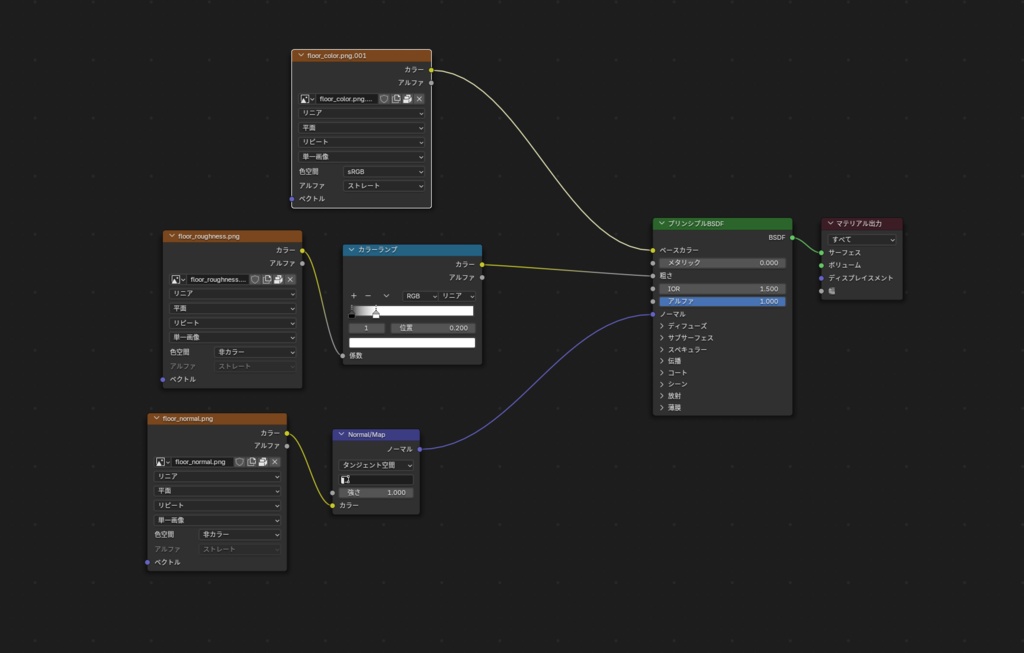The height and width of the screenshot is (653, 1024).
Task: Unlink image with X icon in floor_normal.png node
Action: [275, 462]
